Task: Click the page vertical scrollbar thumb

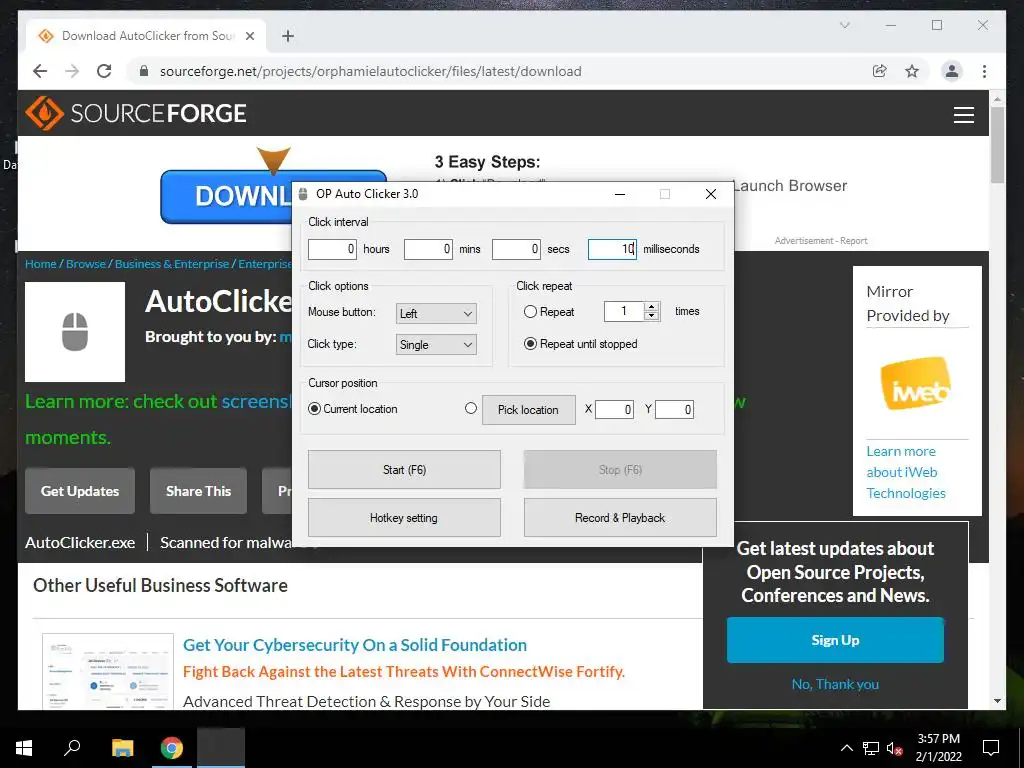Action: pyautogui.click(x=997, y=145)
